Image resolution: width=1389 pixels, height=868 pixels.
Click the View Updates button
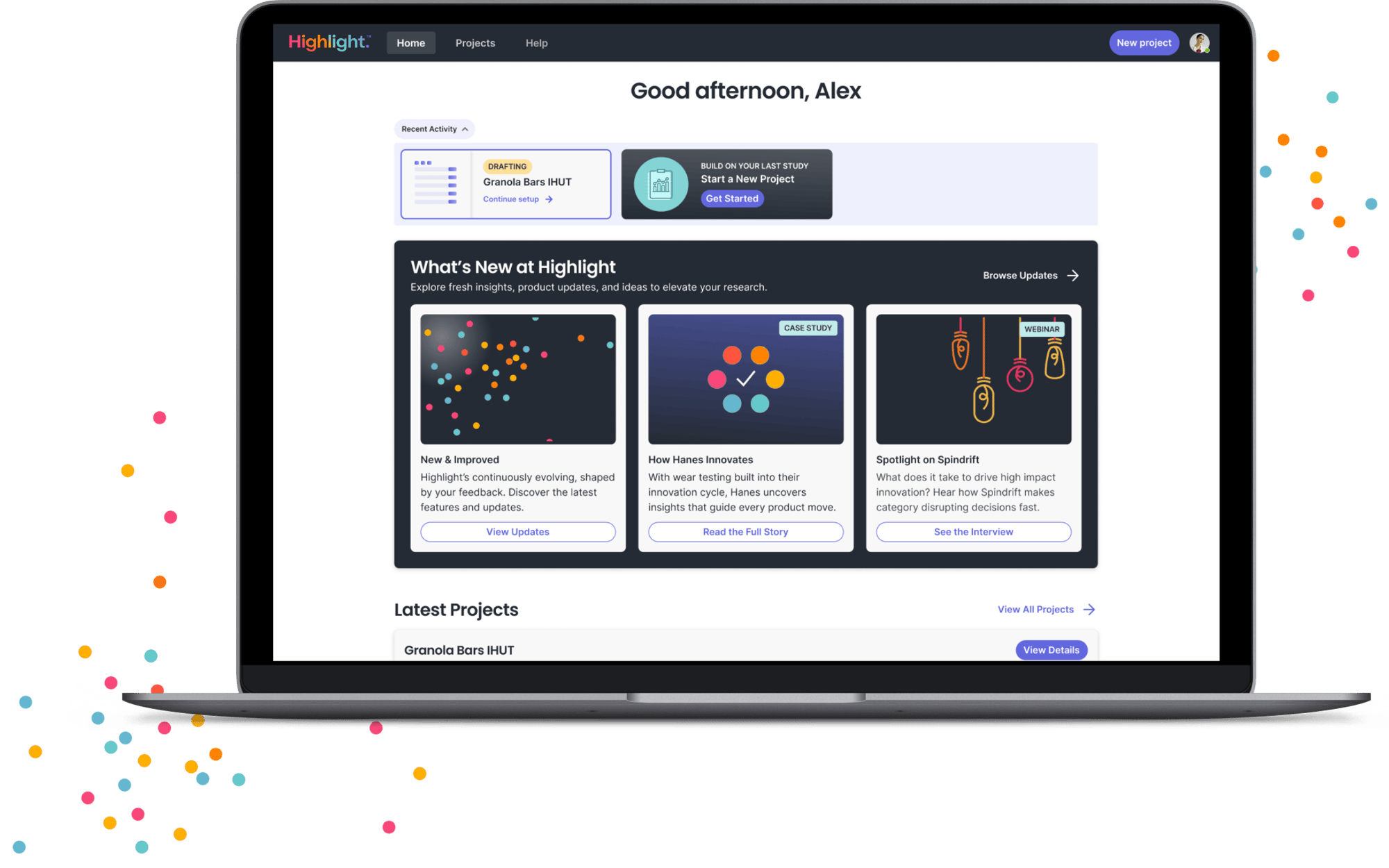(517, 532)
